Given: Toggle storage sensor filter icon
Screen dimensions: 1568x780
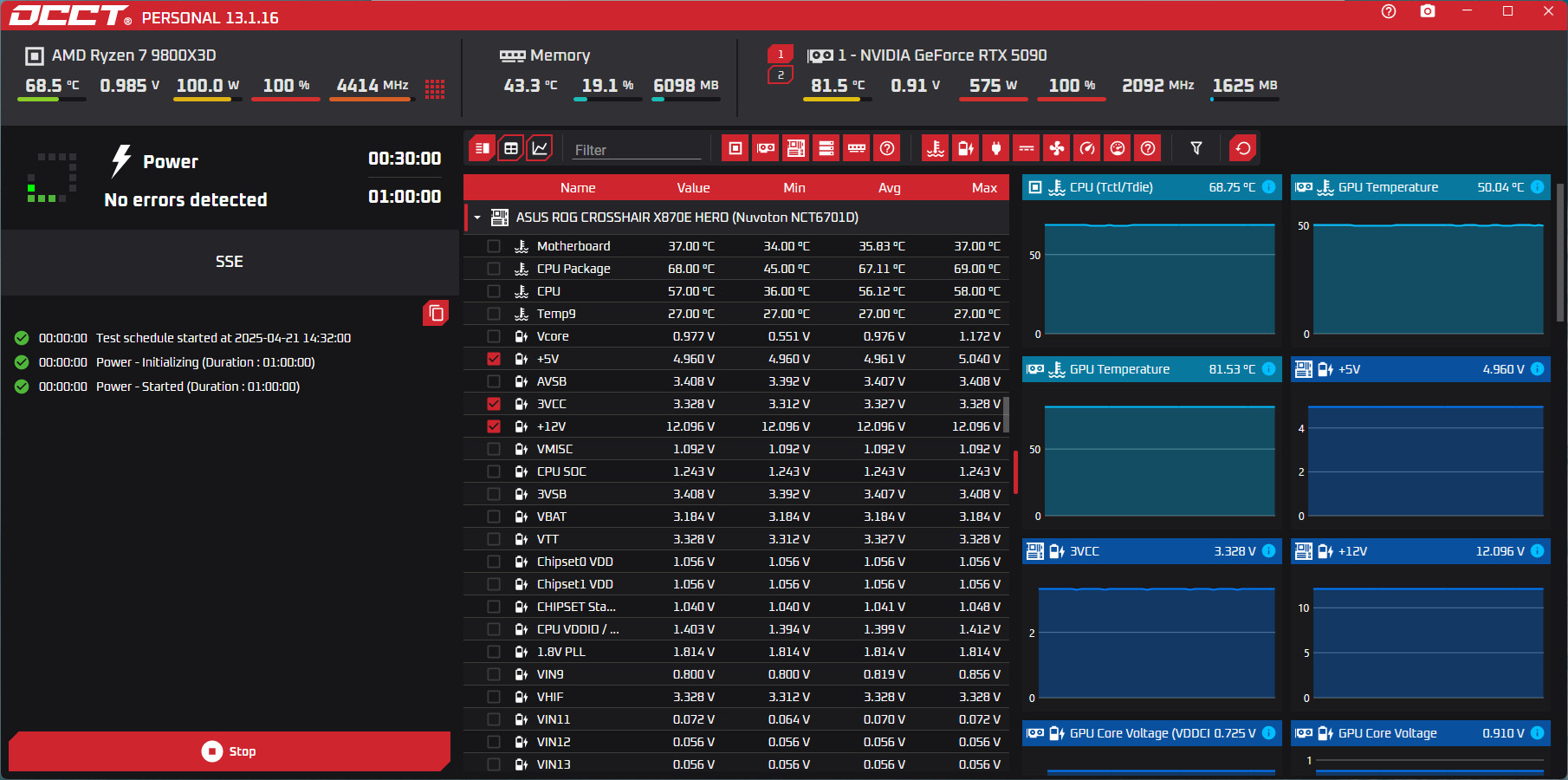Looking at the screenshot, I should (x=826, y=148).
